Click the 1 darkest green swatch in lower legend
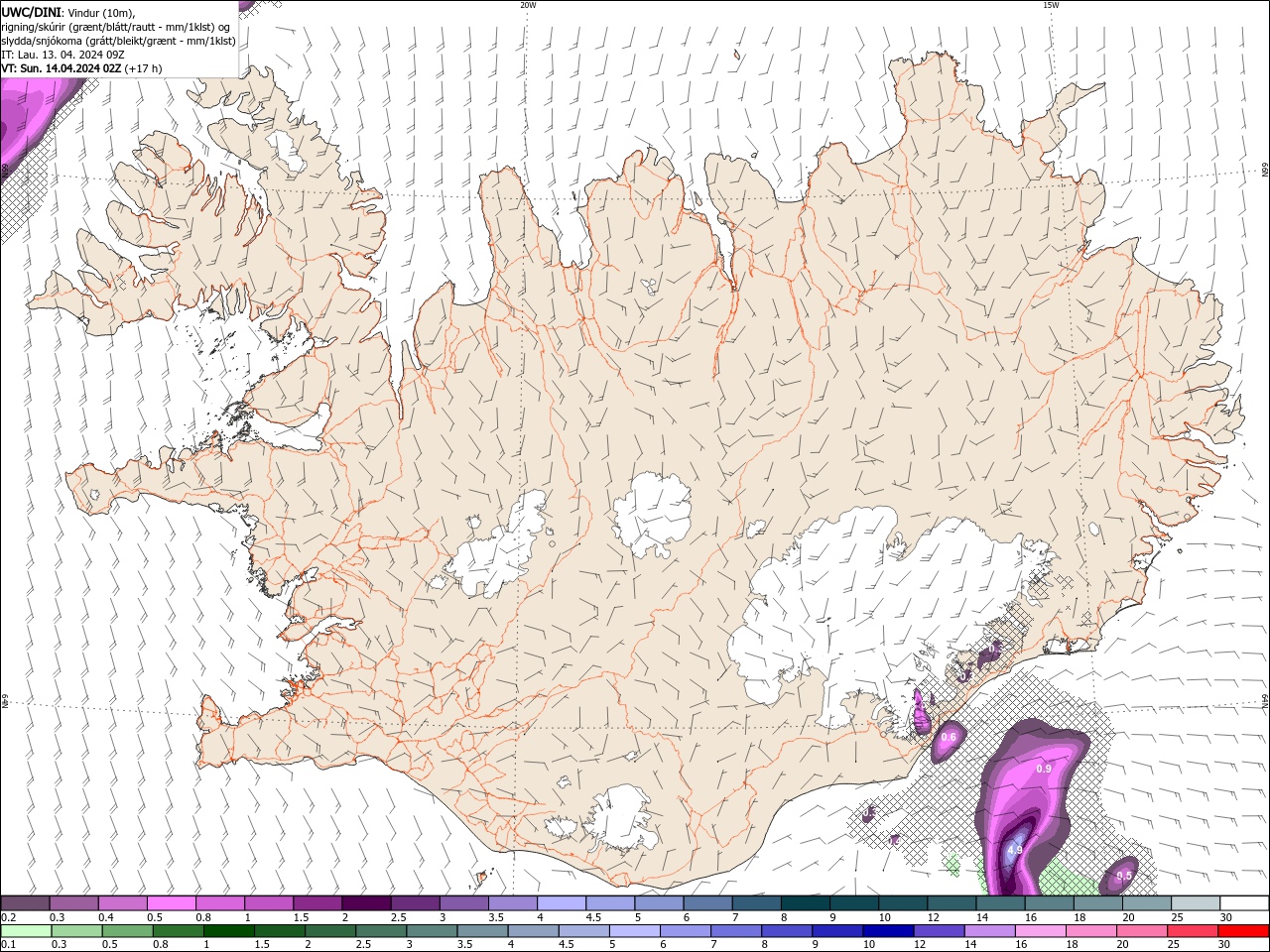 228,931
